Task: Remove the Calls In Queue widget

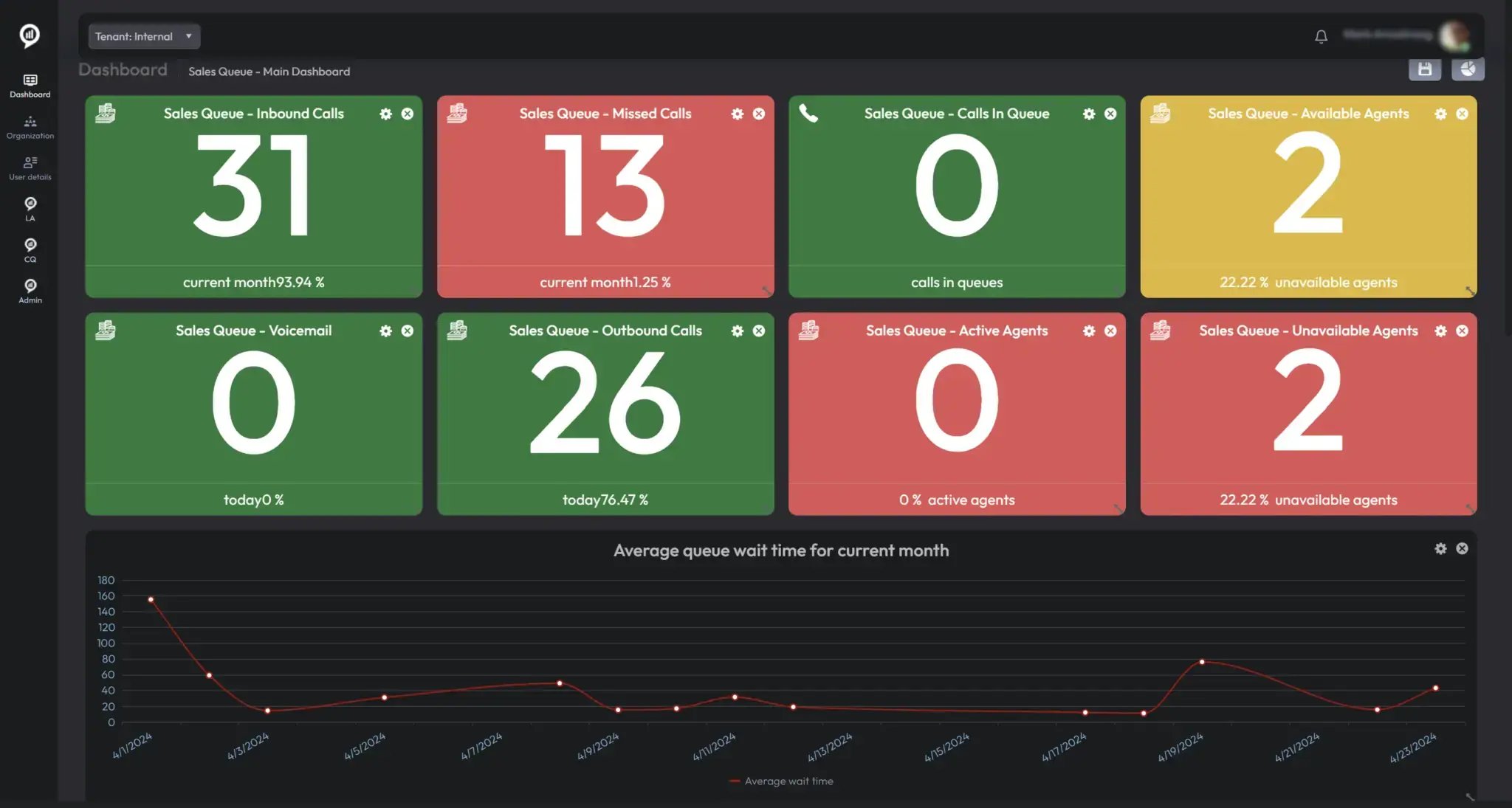Action: pos(1110,114)
